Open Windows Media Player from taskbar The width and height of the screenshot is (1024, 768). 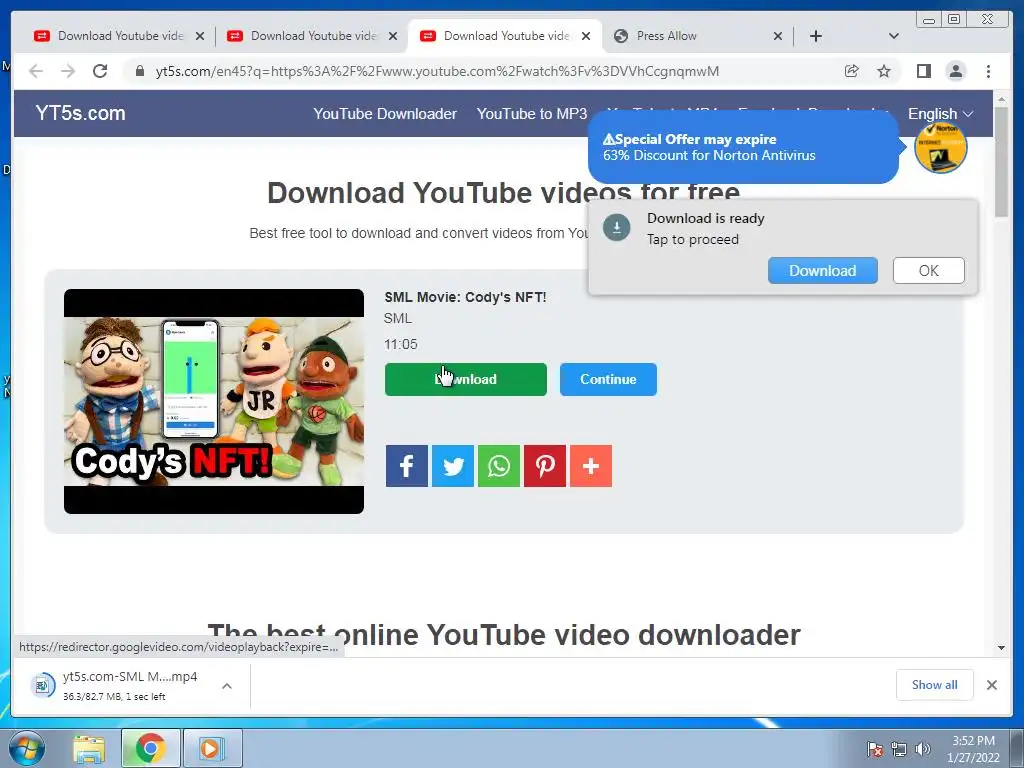pos(213,748)
